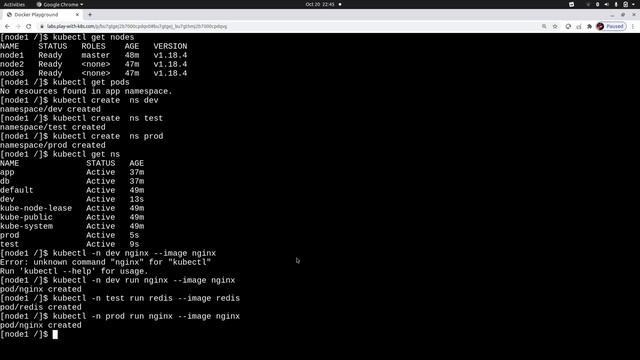The width and height of the screenshot is (640, 360).
Task: Click the 'kube-public' namespace row
Action: [x=72, y=217]
